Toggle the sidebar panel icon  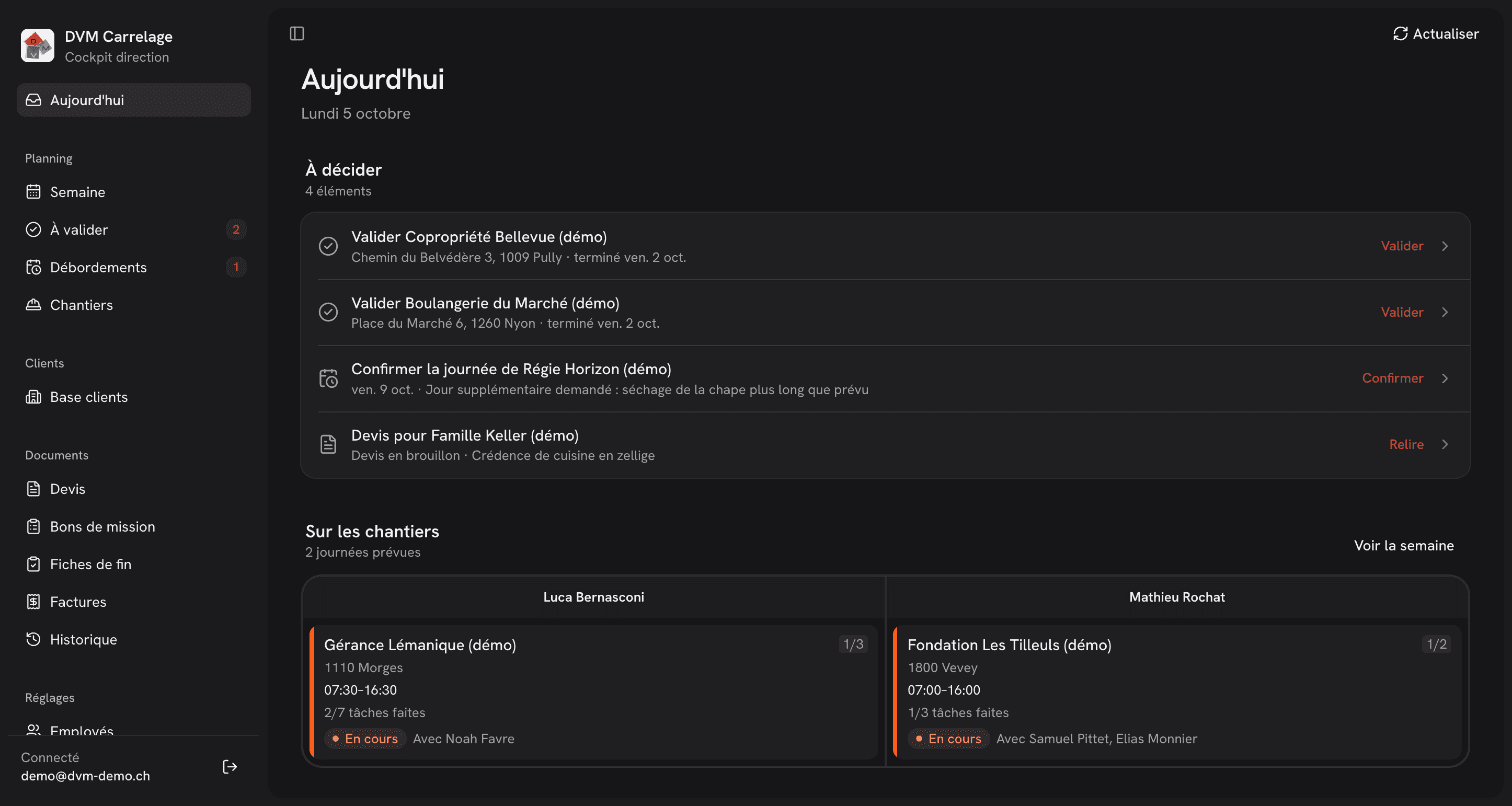[x=297, y=33]
